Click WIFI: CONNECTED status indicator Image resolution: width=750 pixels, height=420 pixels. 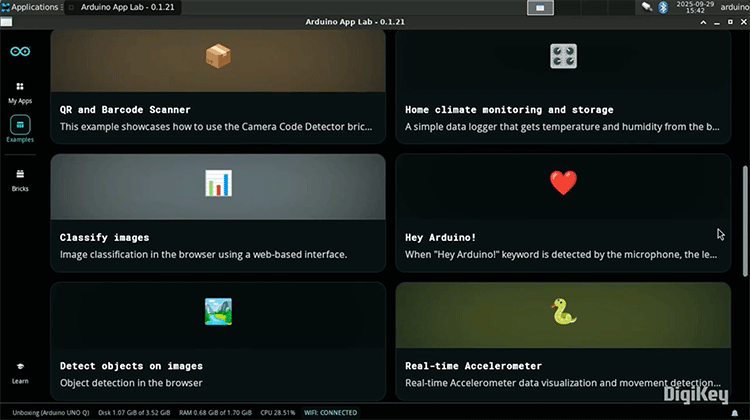(x=329, y=412)
